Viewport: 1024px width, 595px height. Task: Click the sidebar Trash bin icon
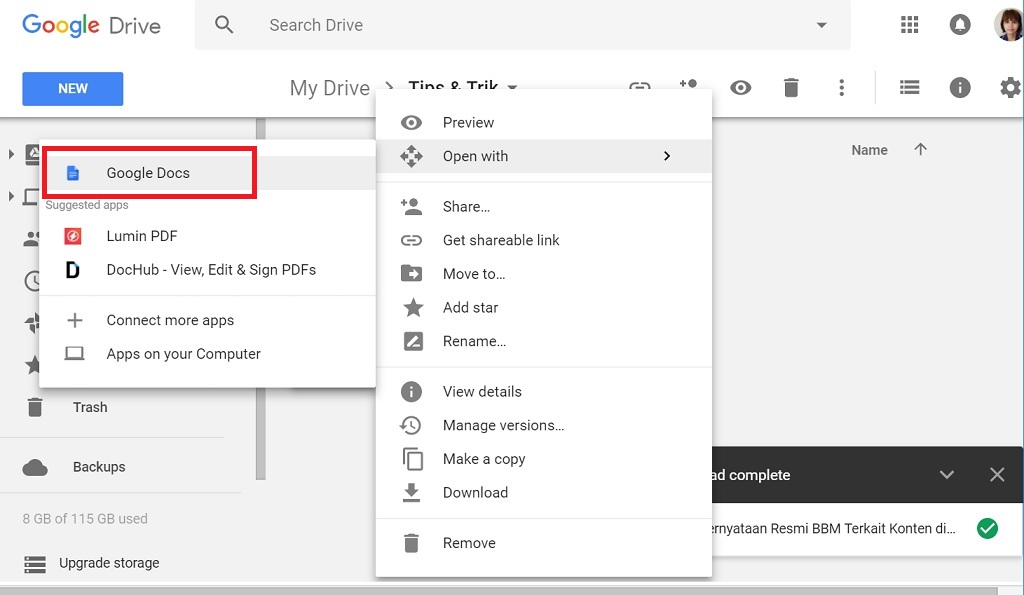(x=35, y=408)
